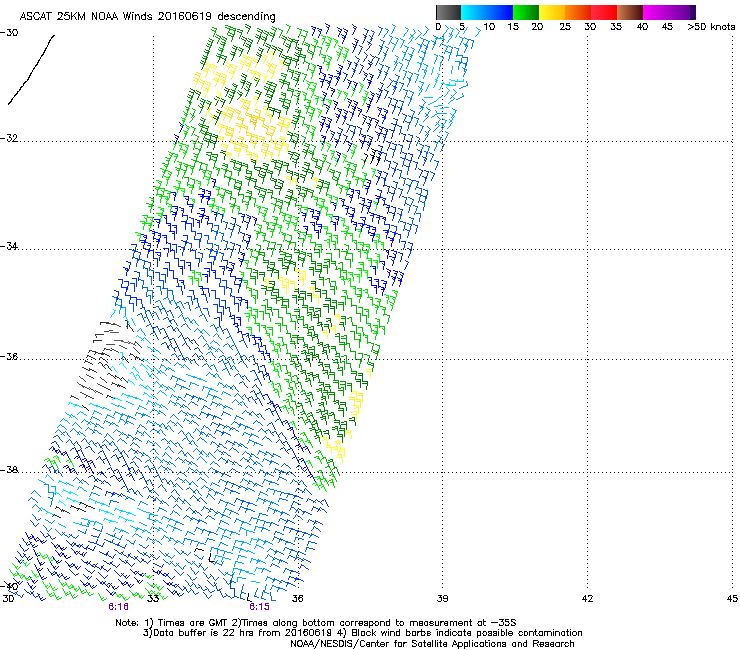Click the longitude axis label '42'
This screenshot has width=740, height=650.
coord(587,599)
